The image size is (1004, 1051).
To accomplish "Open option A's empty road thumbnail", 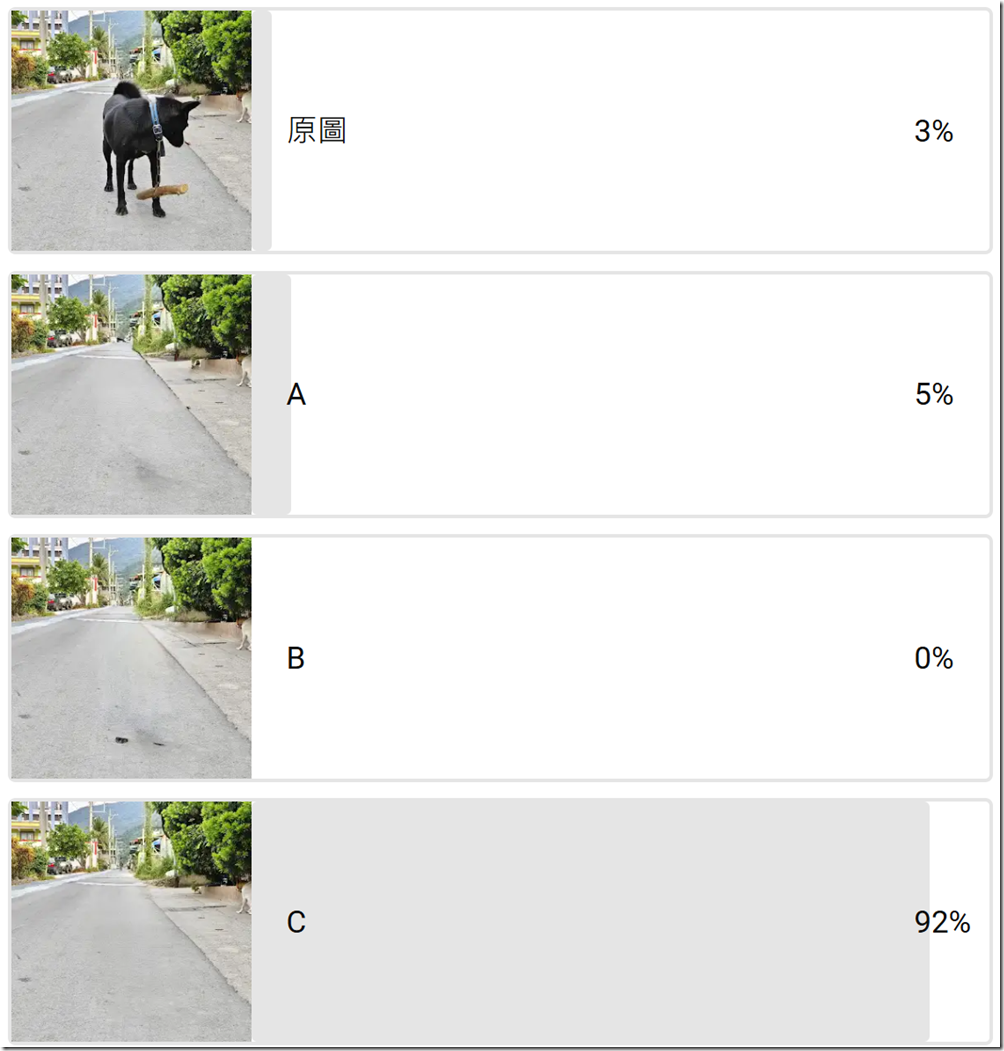I will (131, 394).
